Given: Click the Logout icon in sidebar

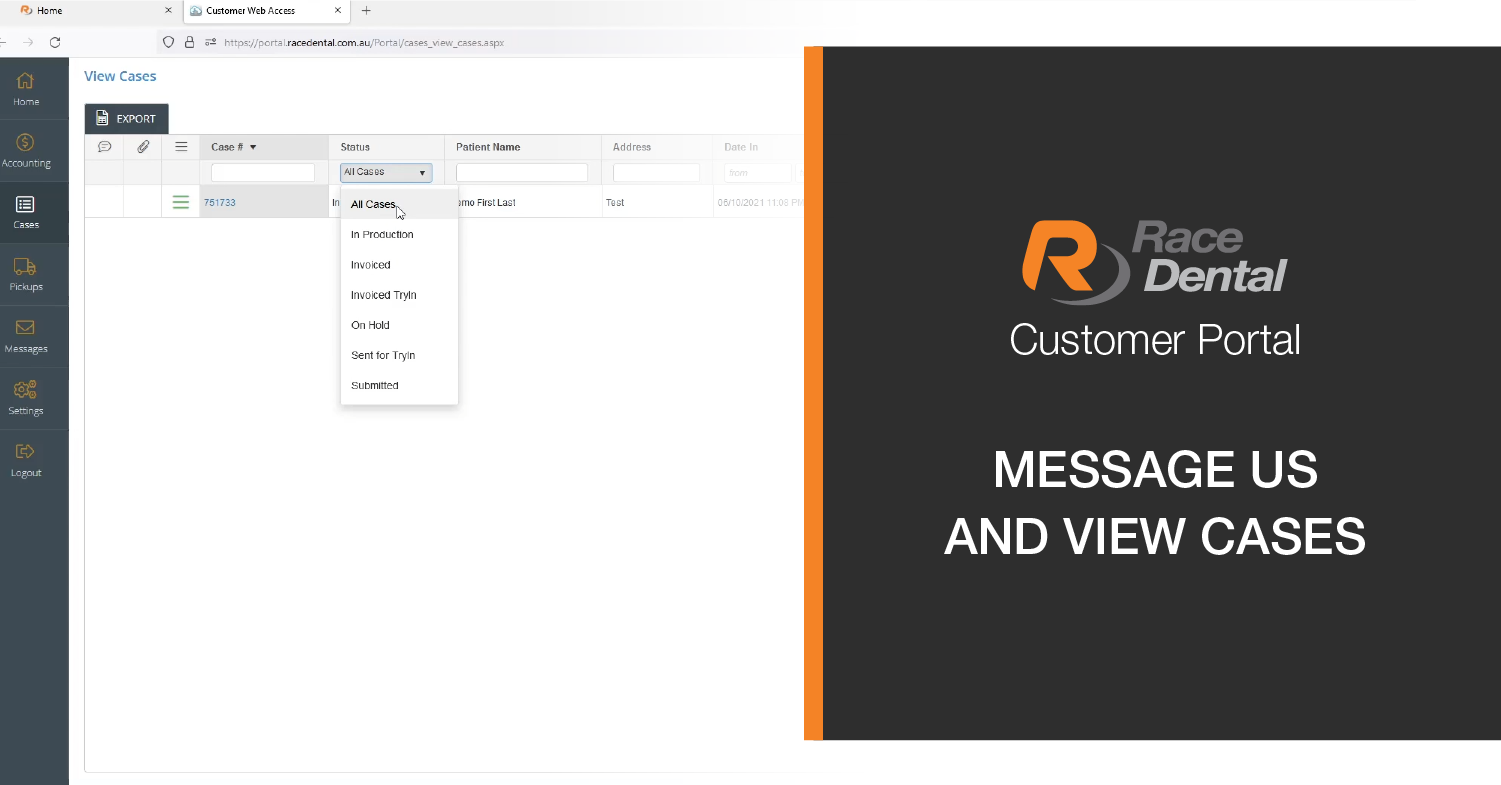Looking at the screenshot, I should tap(26, 454).
